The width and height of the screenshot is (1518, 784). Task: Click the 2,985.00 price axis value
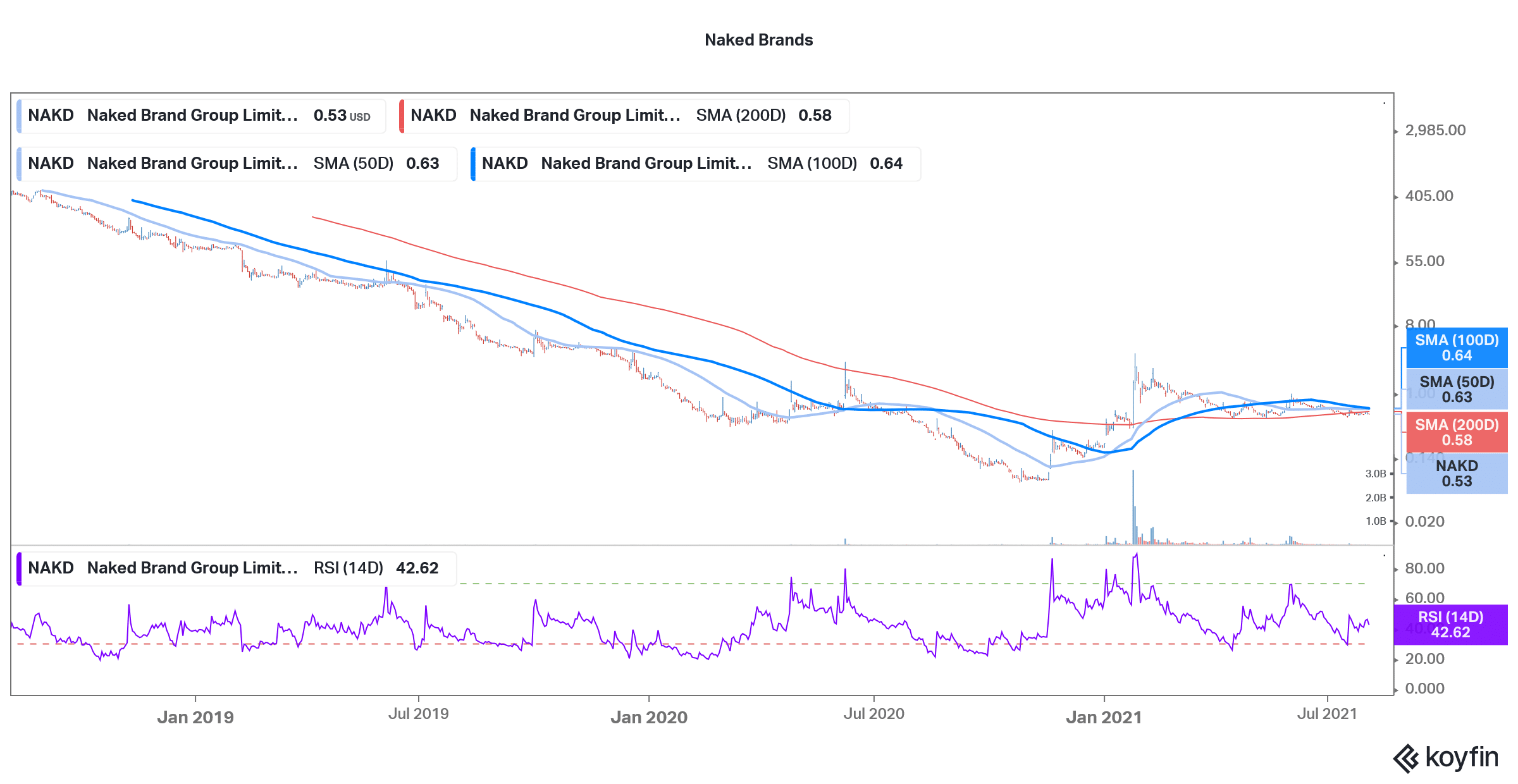point(1435,130)
